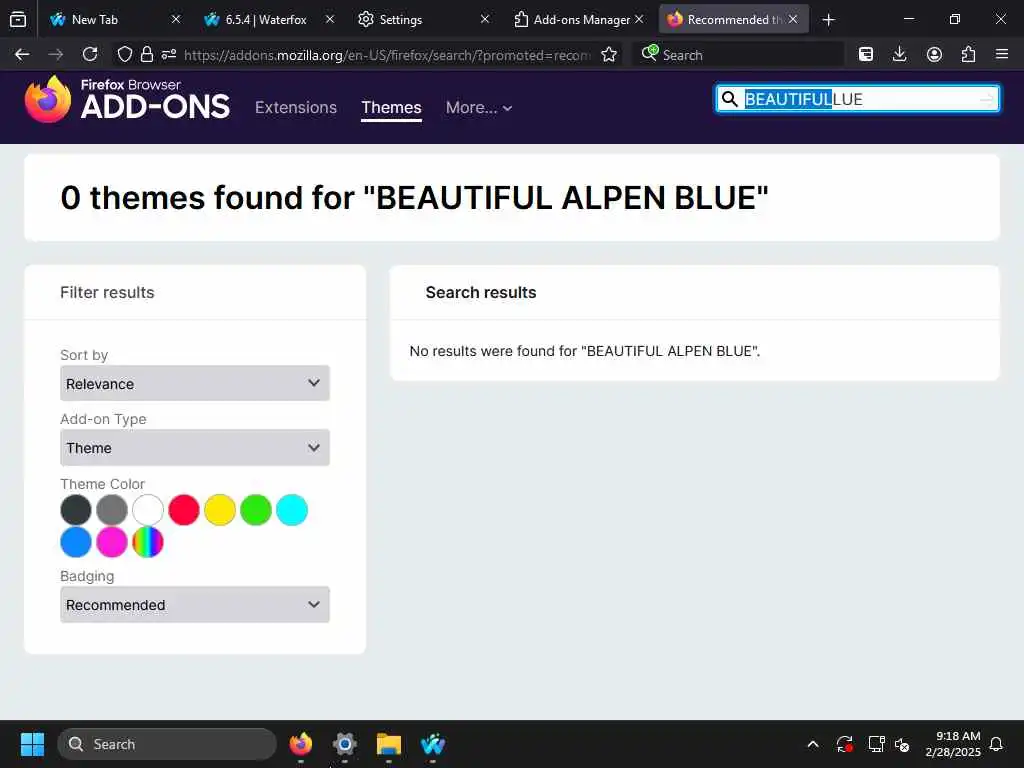
Task: Click the add-ons search text field
Action: point(859,99)
